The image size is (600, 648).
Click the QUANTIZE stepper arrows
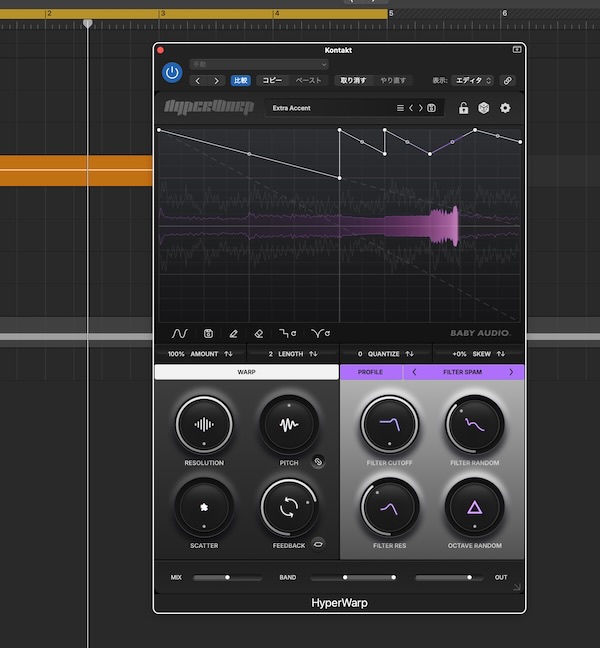(410, 354)
